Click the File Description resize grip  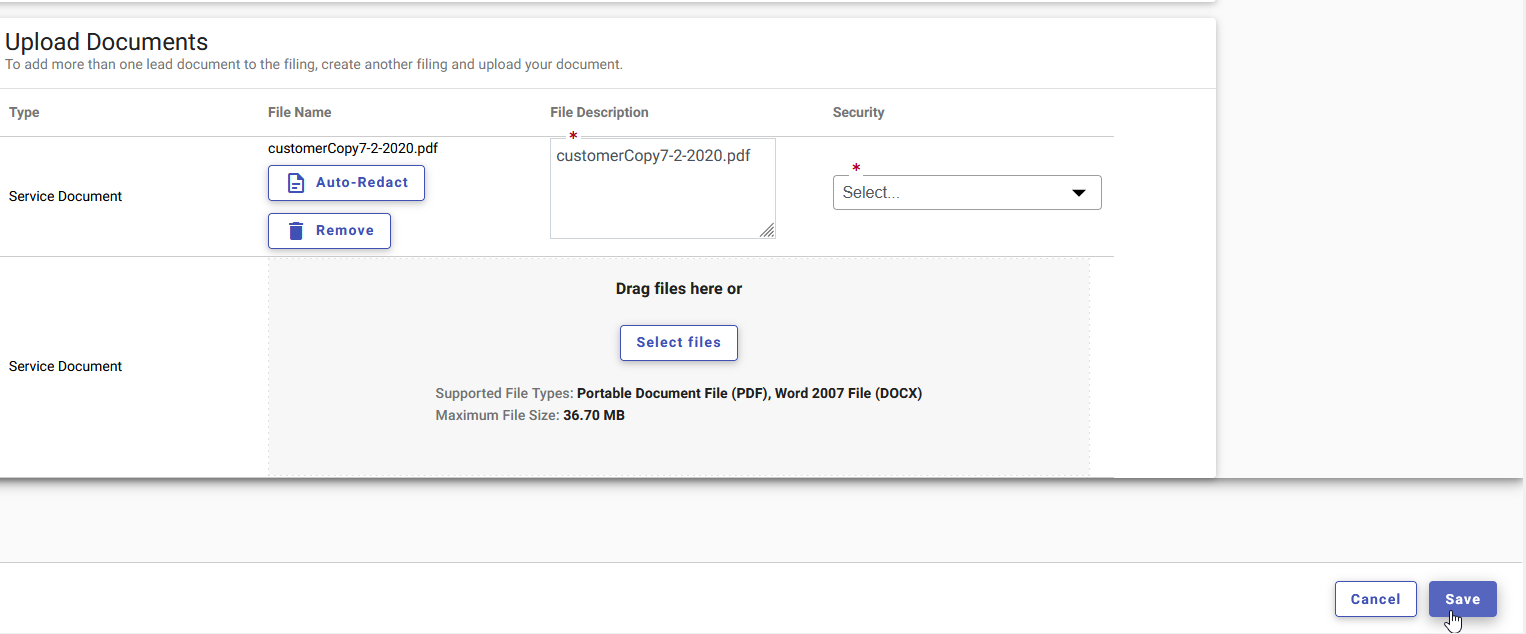click(768, 232)
